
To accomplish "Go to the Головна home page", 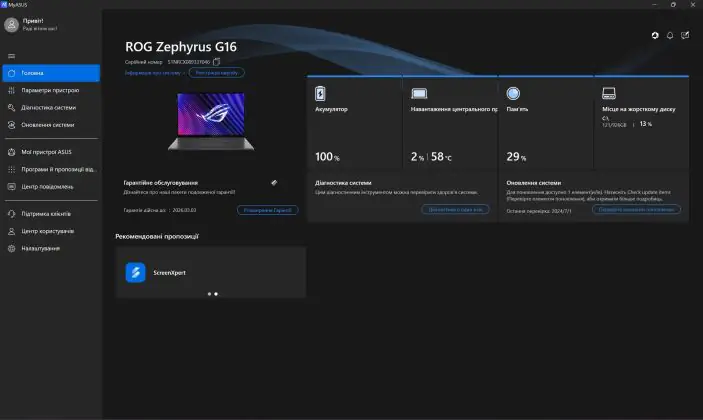I will (x=51, y=73).
